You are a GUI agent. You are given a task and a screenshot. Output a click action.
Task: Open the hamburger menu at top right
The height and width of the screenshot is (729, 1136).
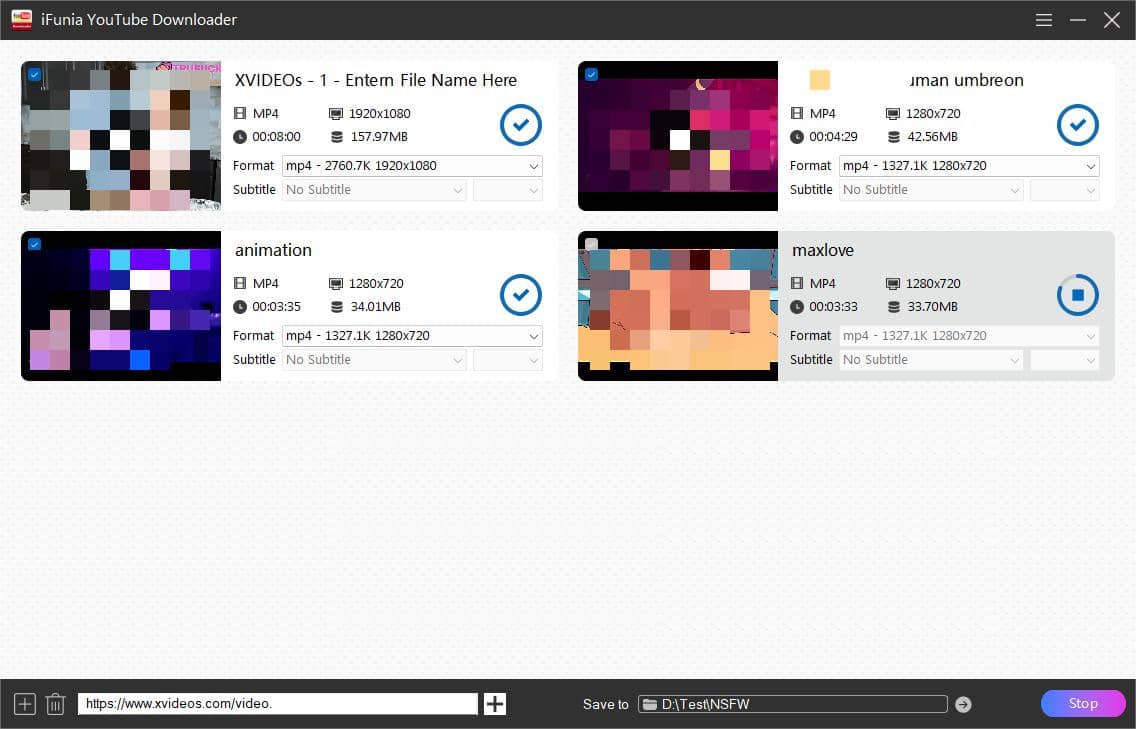pyautogui.click(x=1043, y=19)
